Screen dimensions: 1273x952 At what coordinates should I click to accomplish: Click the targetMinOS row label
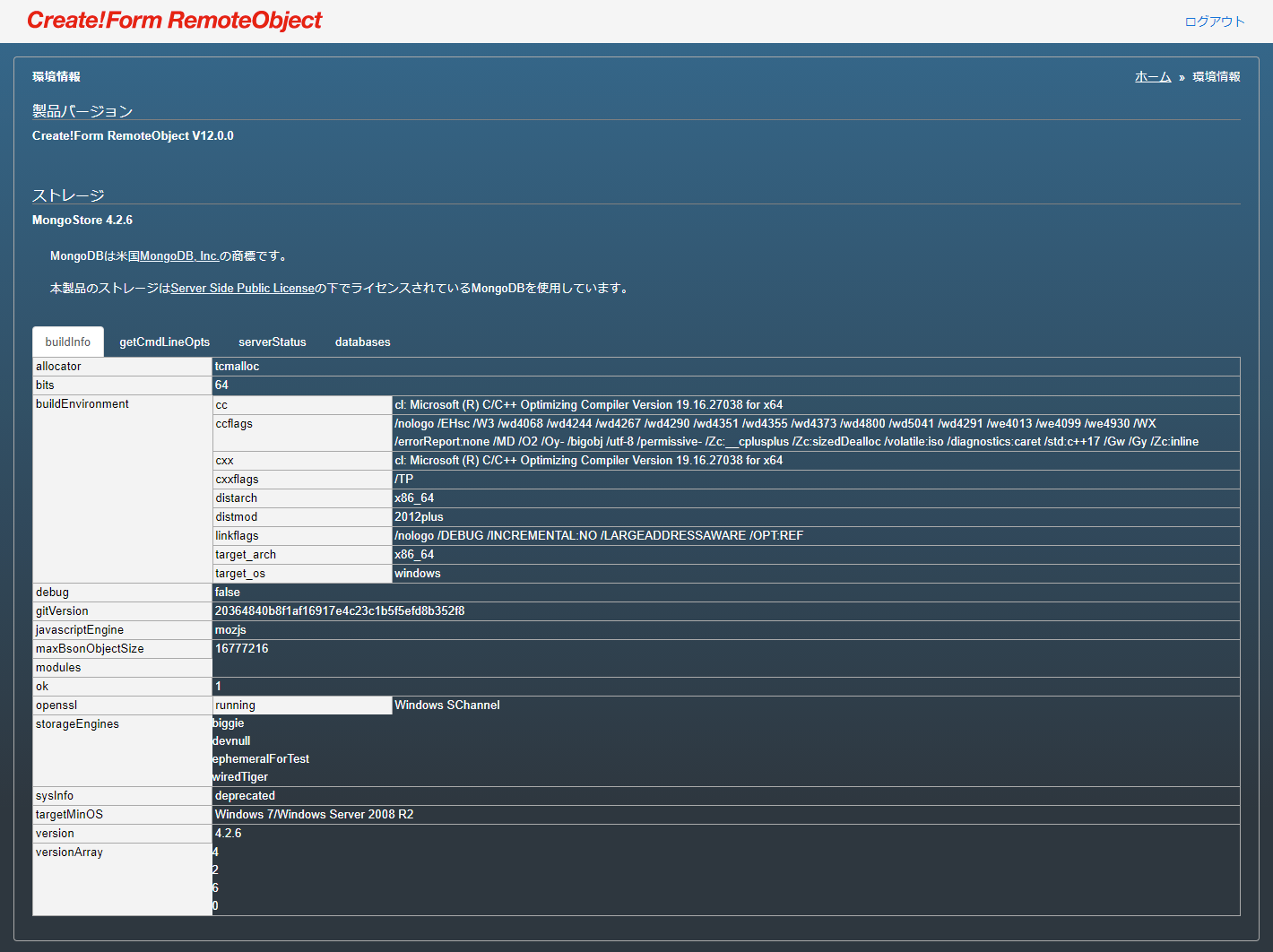tap(123, 815)
